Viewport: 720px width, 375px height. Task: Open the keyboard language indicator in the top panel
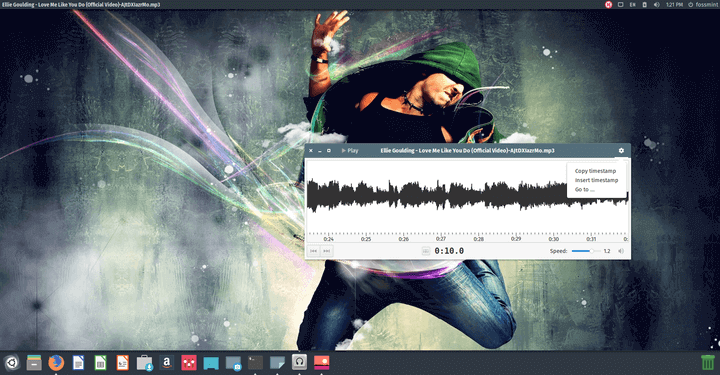pos(632,5)
